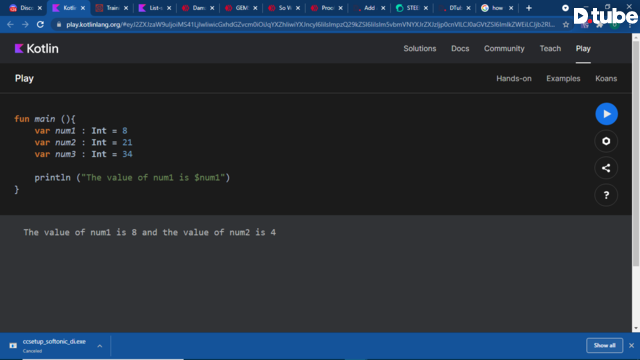Viewport: 640px width, 360px height.
Task: Open playground settings gear icon
Action: [606, 141]
